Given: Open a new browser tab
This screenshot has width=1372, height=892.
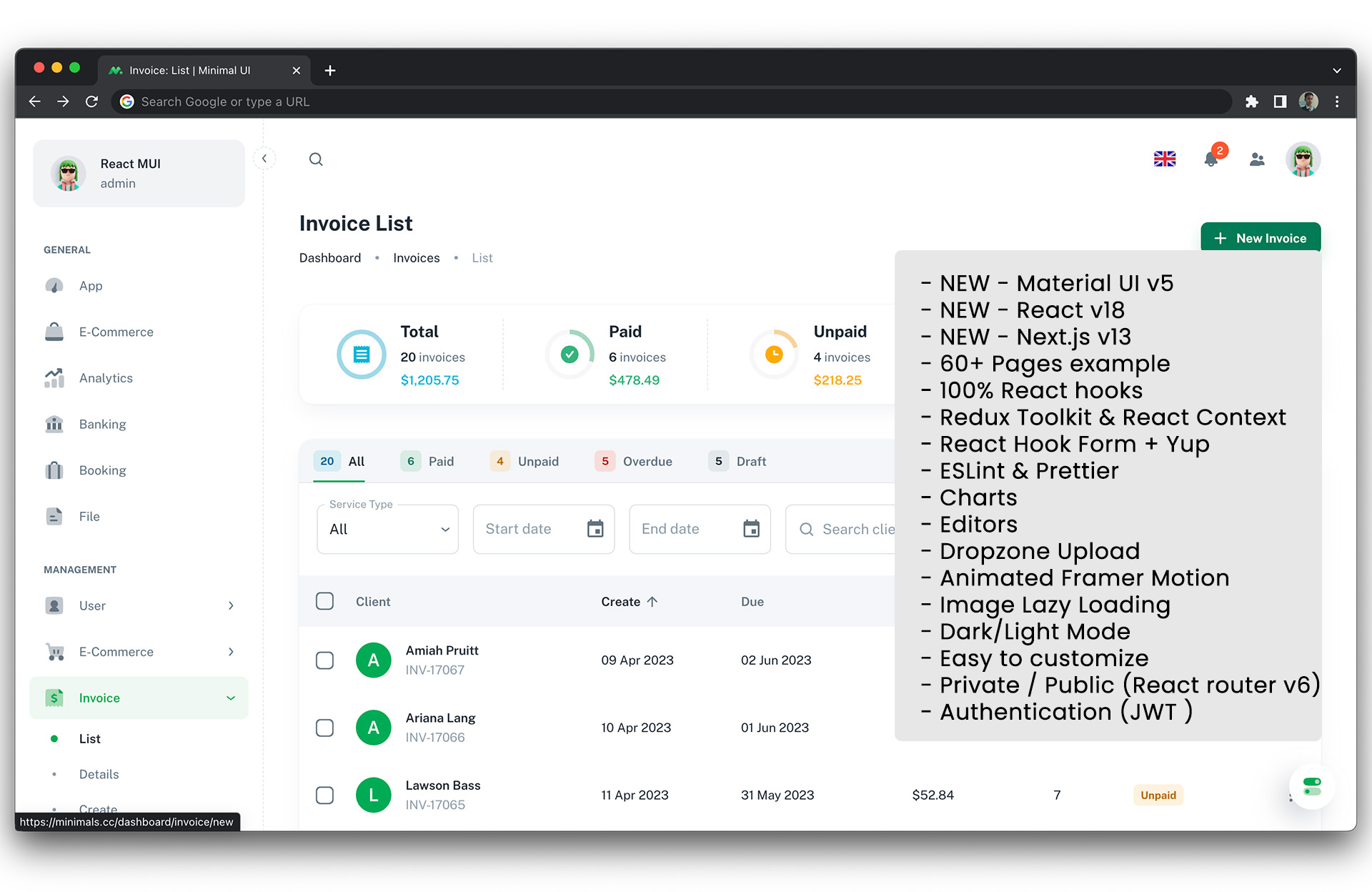Looking at the screenshot, I should tap(330, 70).
